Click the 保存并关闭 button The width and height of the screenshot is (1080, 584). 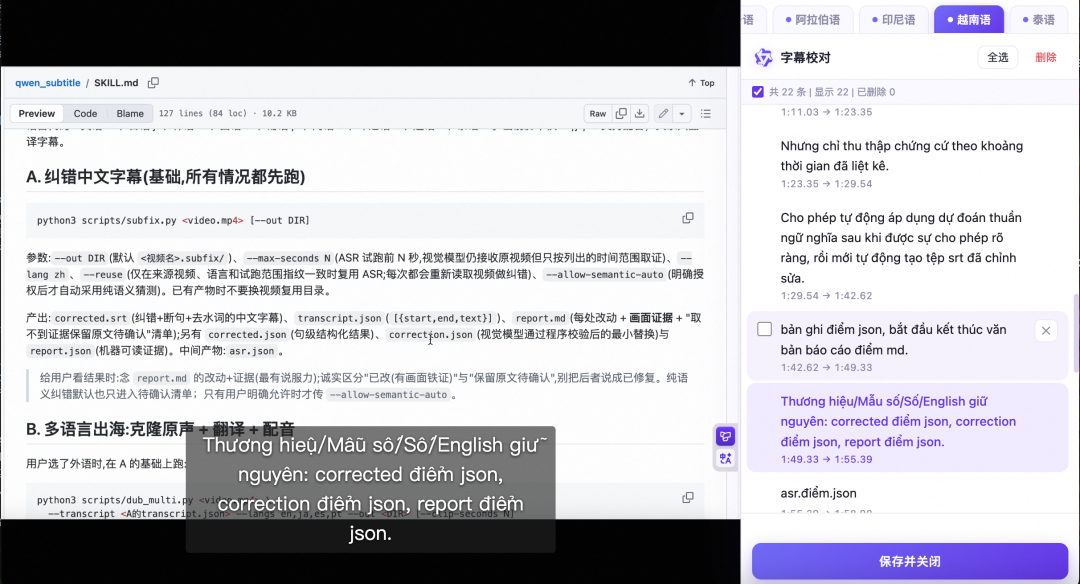(x=910, y=561)
